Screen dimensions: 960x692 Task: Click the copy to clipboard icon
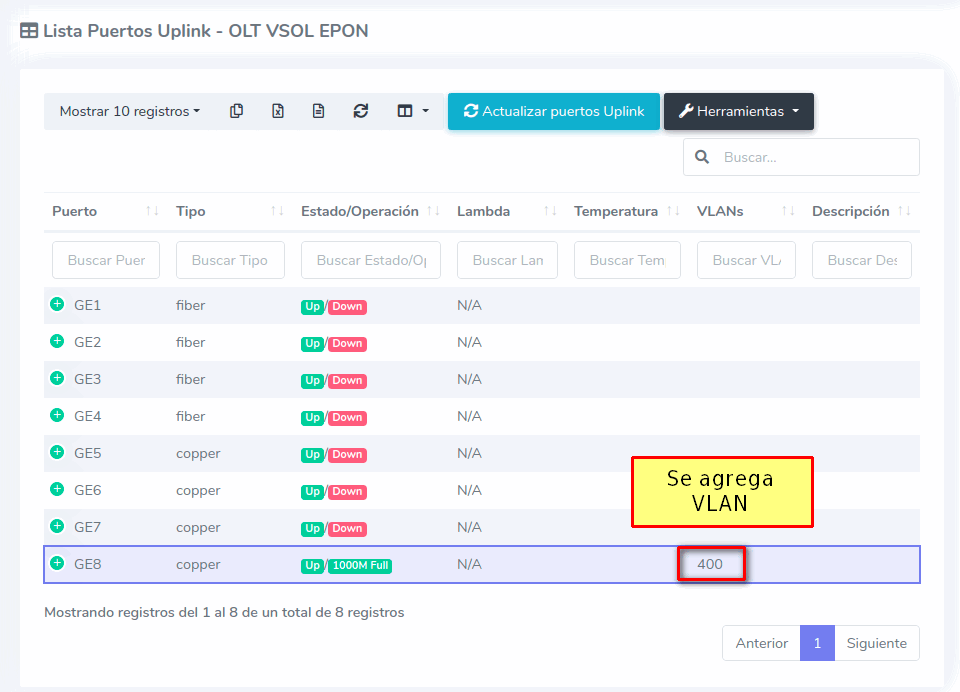pos(237,111)
